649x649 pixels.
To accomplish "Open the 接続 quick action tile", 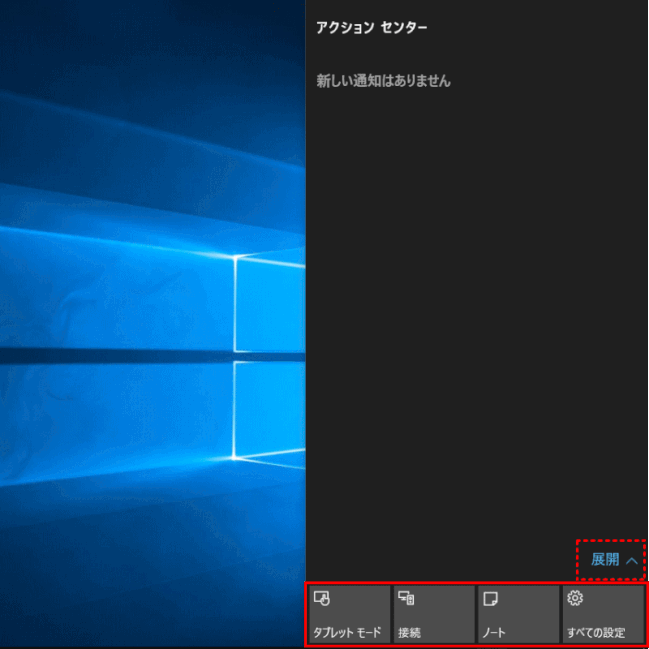I will click(434, 613).
